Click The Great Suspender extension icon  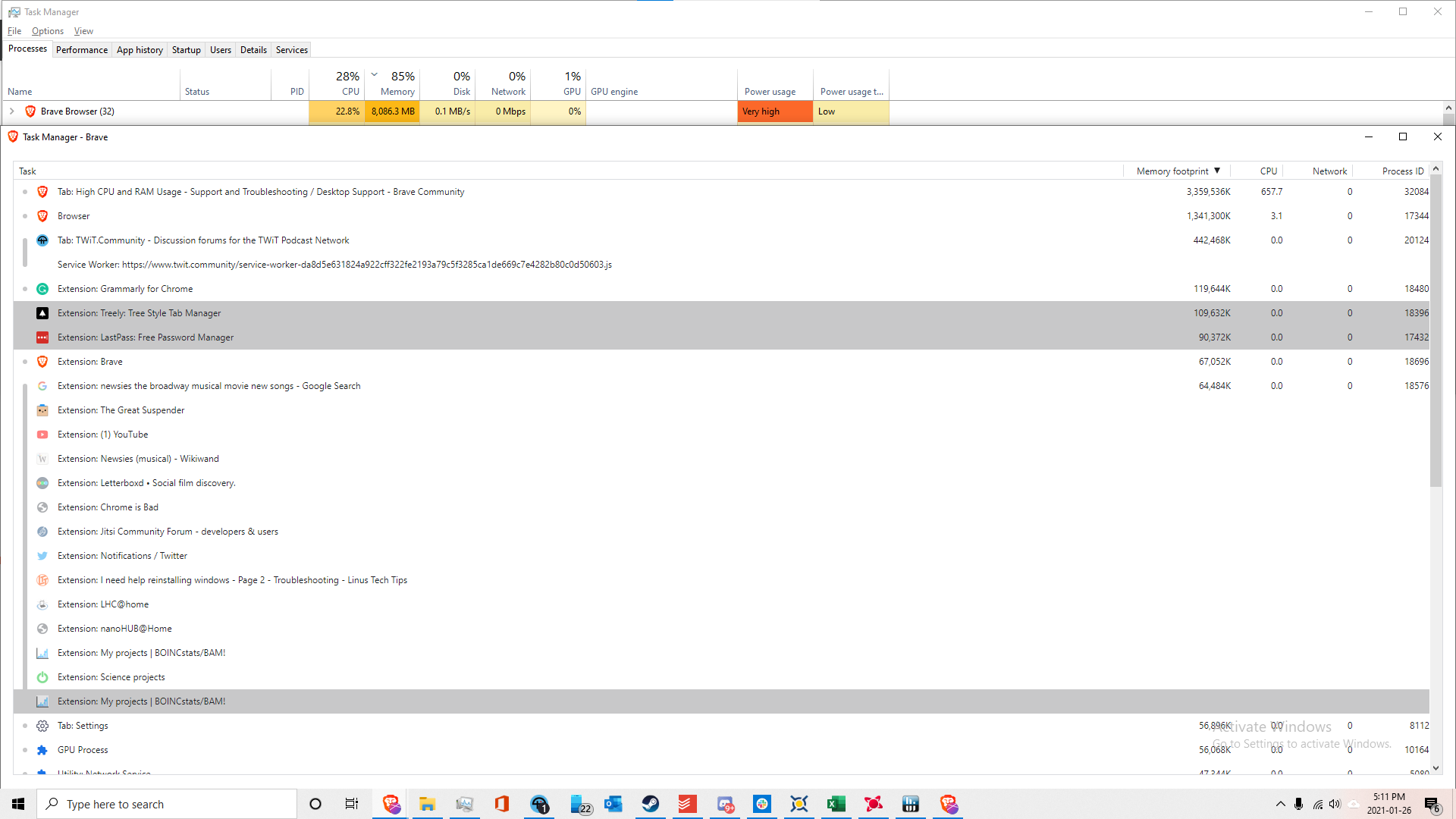point(42,410)
